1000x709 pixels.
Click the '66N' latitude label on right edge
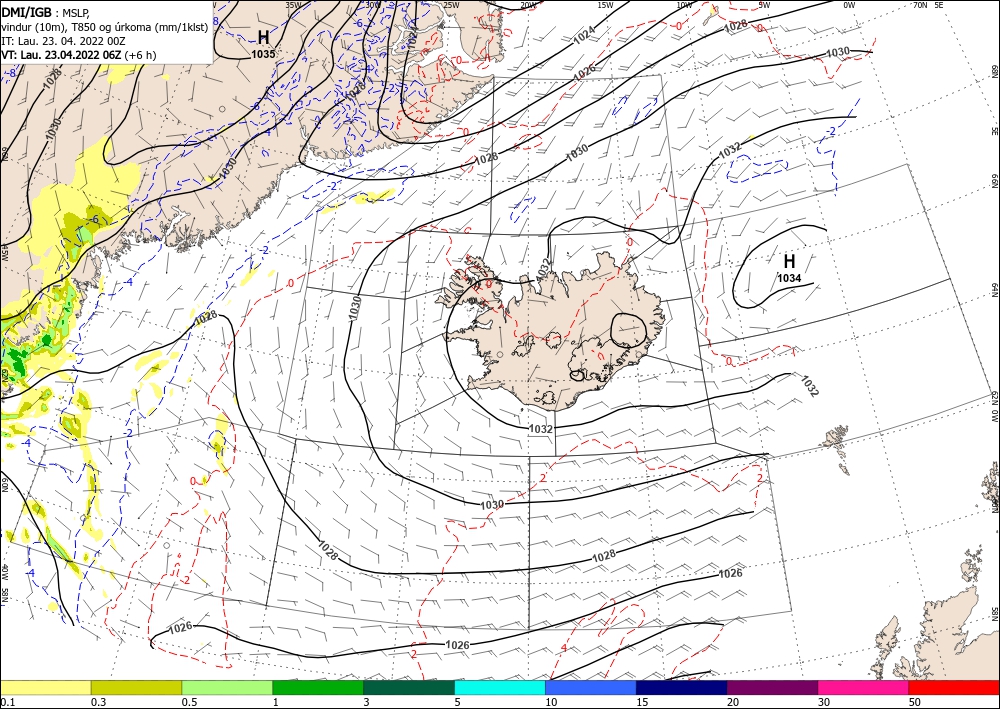(x=994, y=181)
